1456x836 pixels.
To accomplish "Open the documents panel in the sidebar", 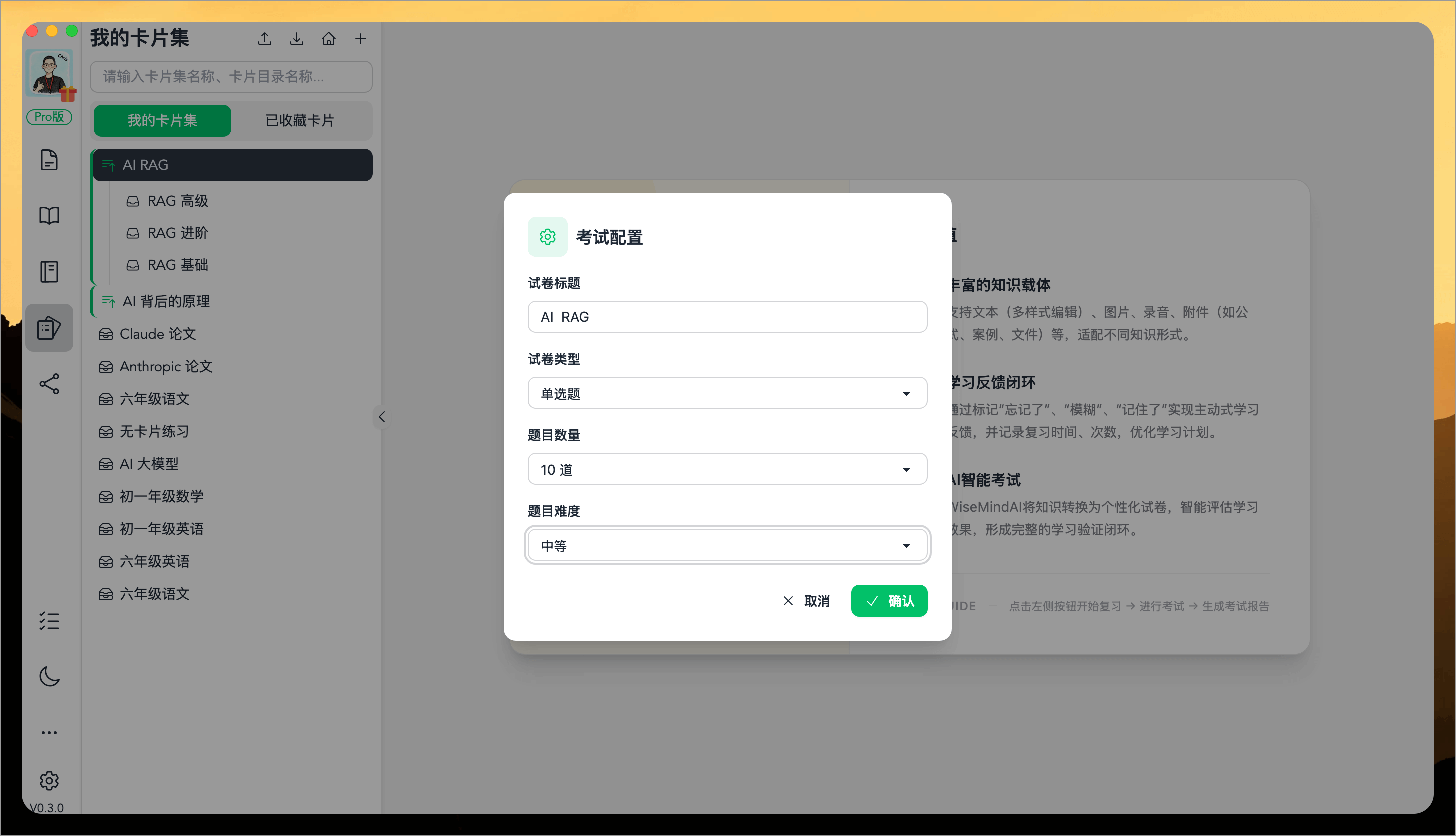I will click(x=49, y=160).
